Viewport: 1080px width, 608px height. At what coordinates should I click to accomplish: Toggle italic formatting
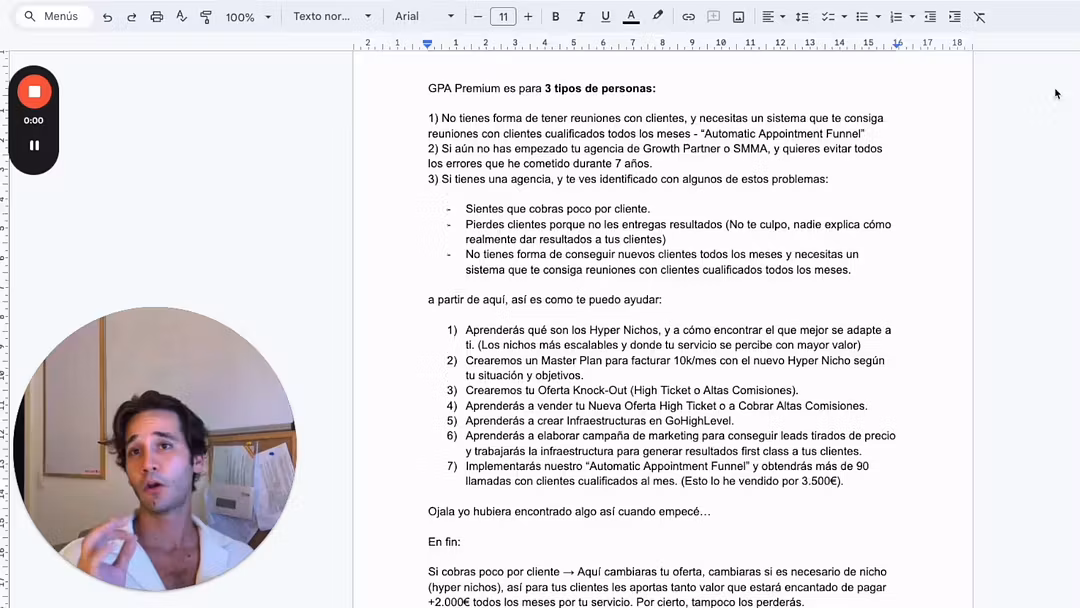click(580, 17)
